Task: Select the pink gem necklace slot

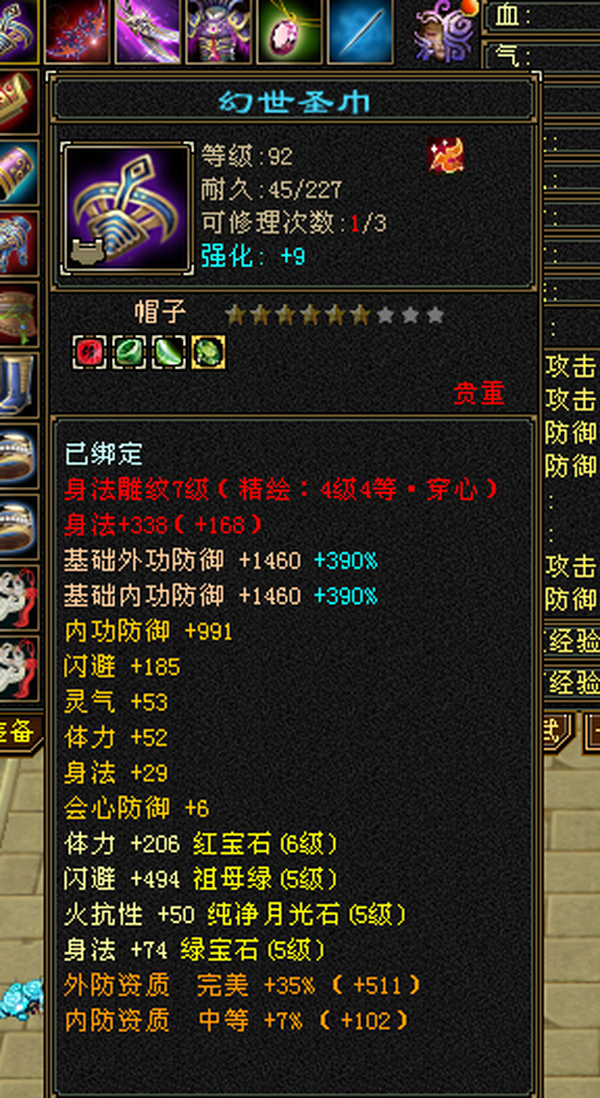Action: [x=290, y=31]
